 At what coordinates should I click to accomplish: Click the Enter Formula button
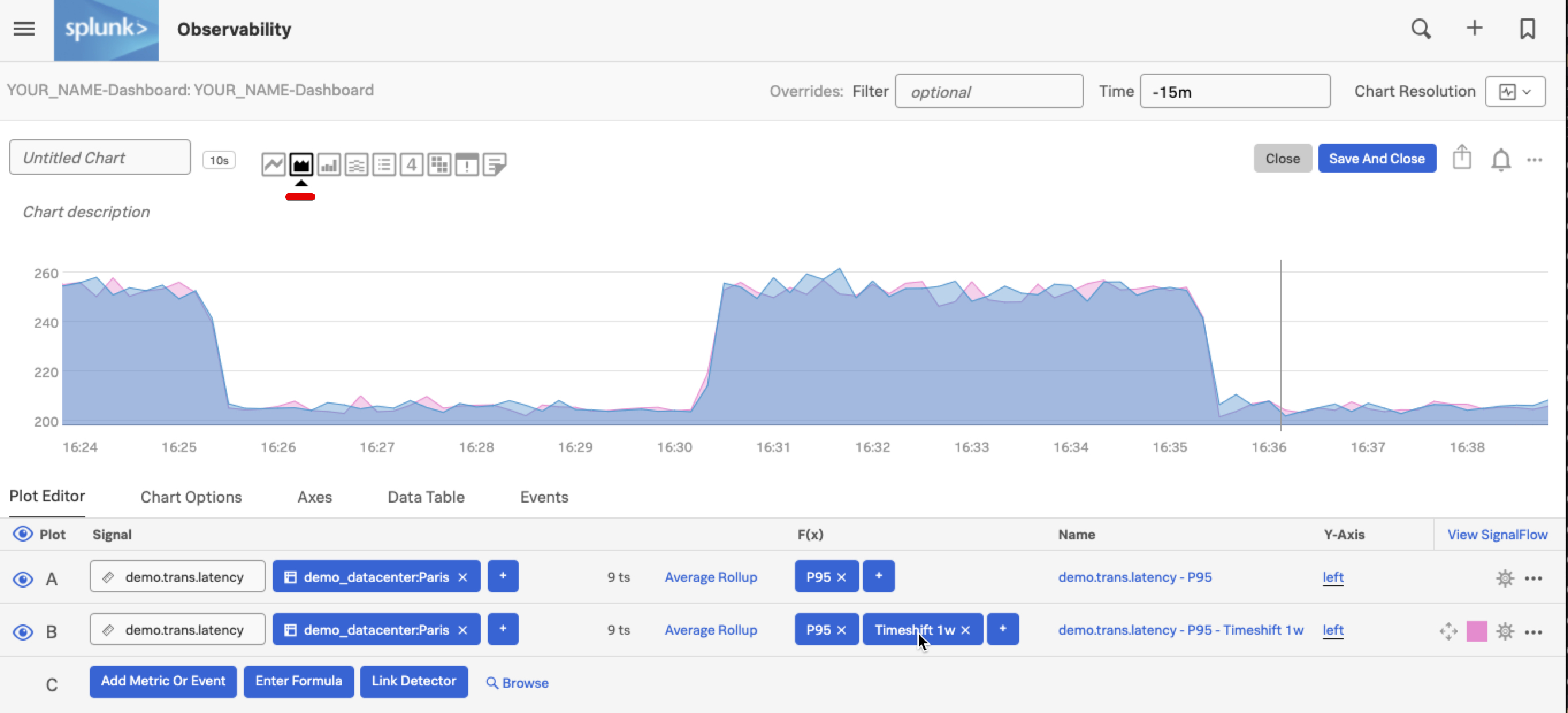point(298,681)
